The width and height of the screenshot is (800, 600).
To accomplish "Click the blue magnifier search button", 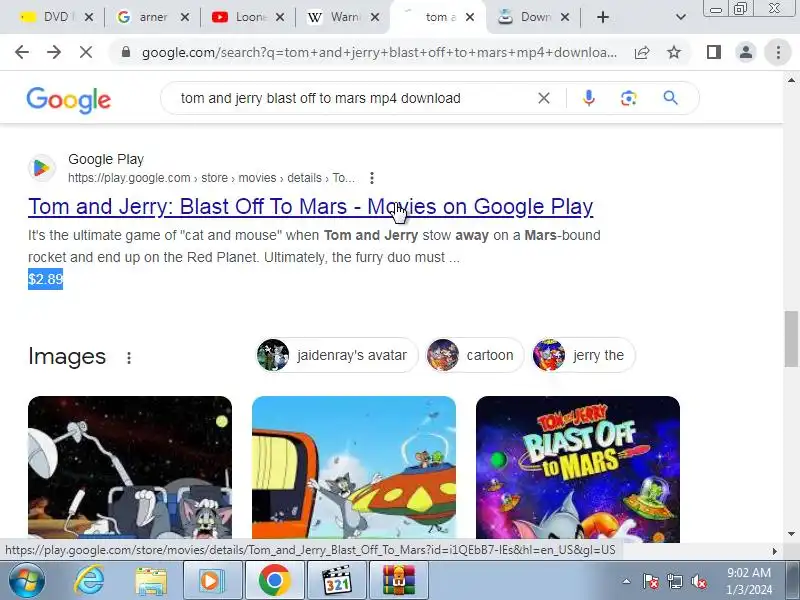I will (670, 98).
